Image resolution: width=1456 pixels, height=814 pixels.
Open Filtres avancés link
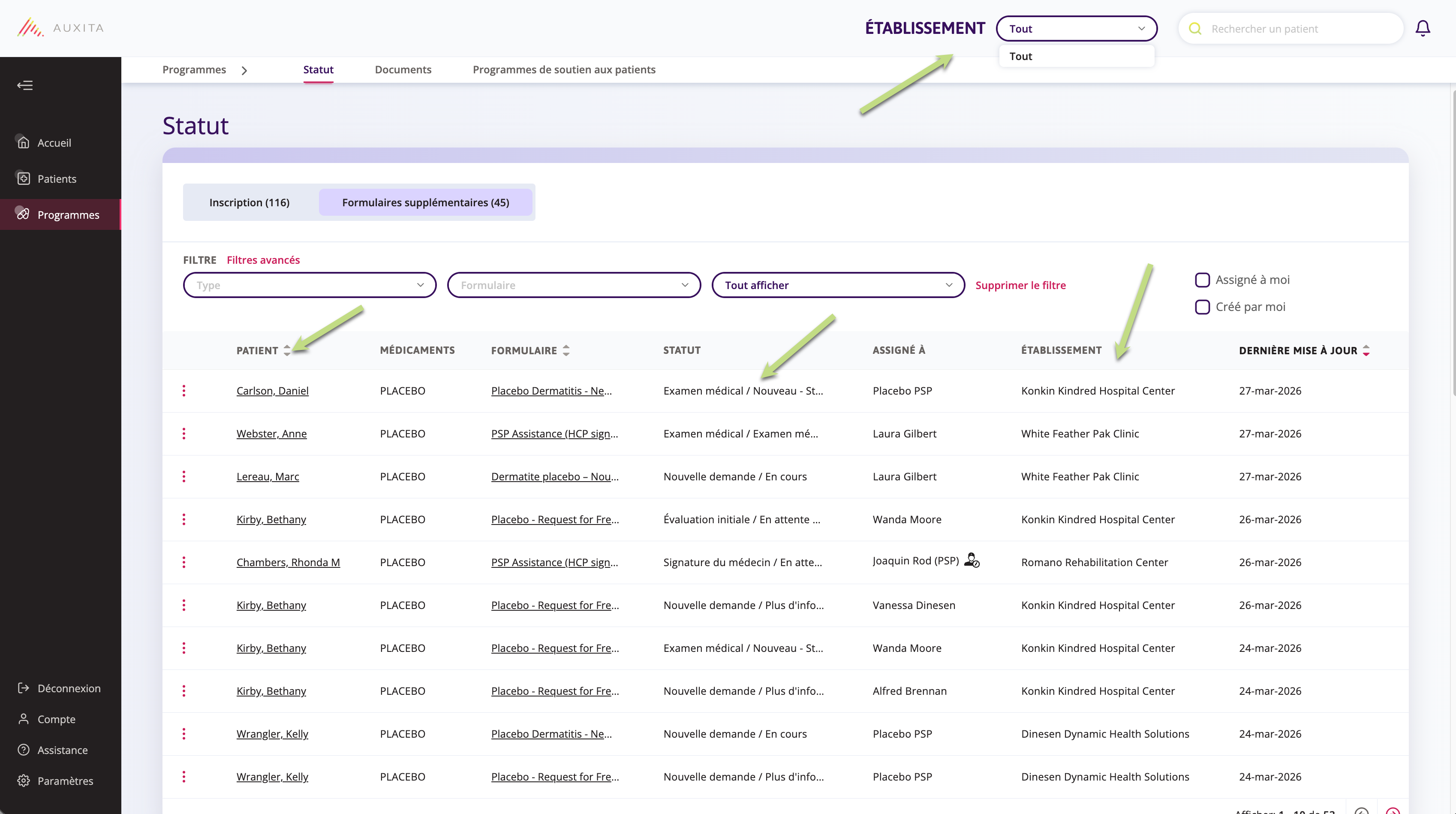(263, 260)
